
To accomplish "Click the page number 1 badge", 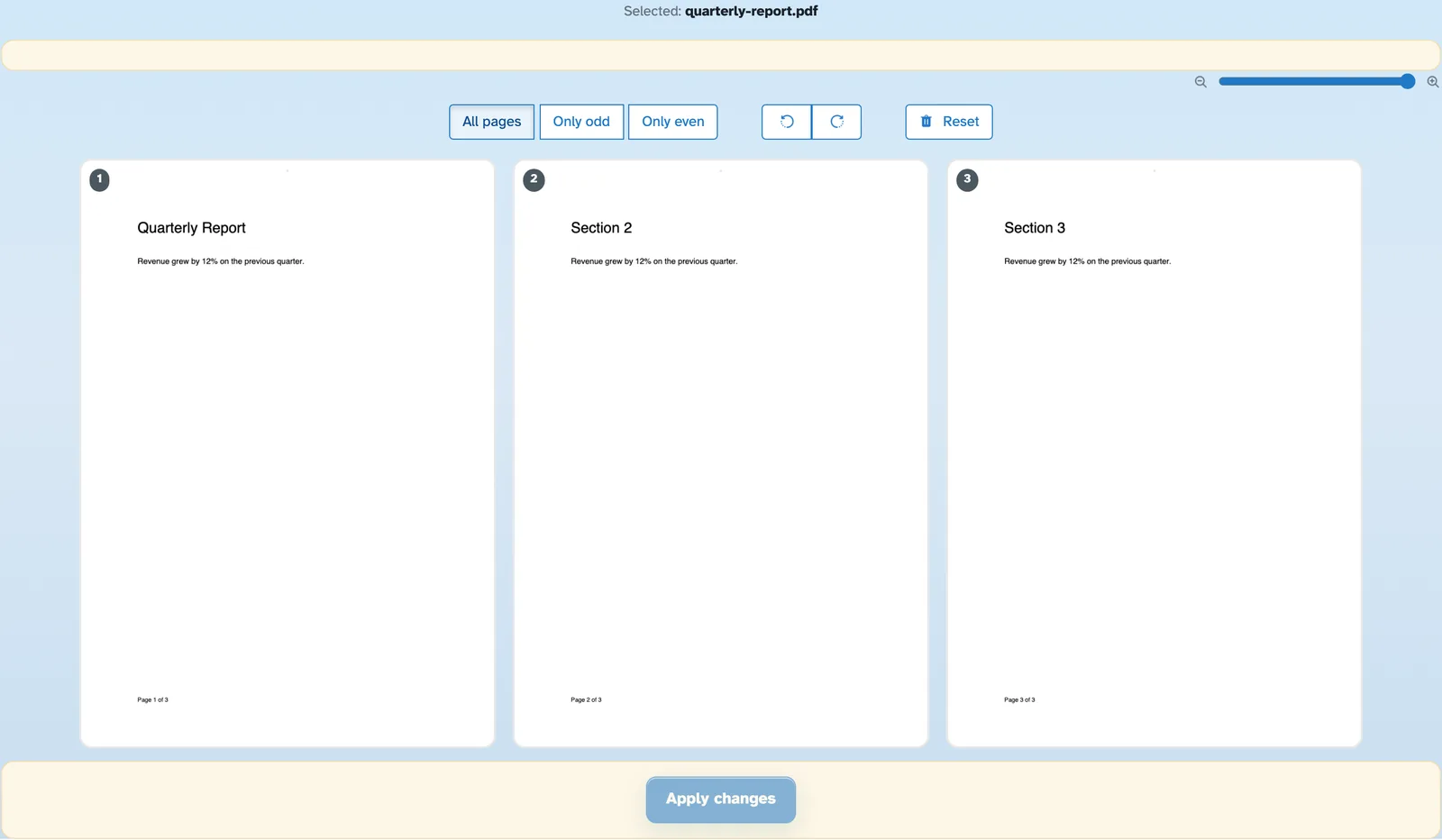I will point(100,179).
